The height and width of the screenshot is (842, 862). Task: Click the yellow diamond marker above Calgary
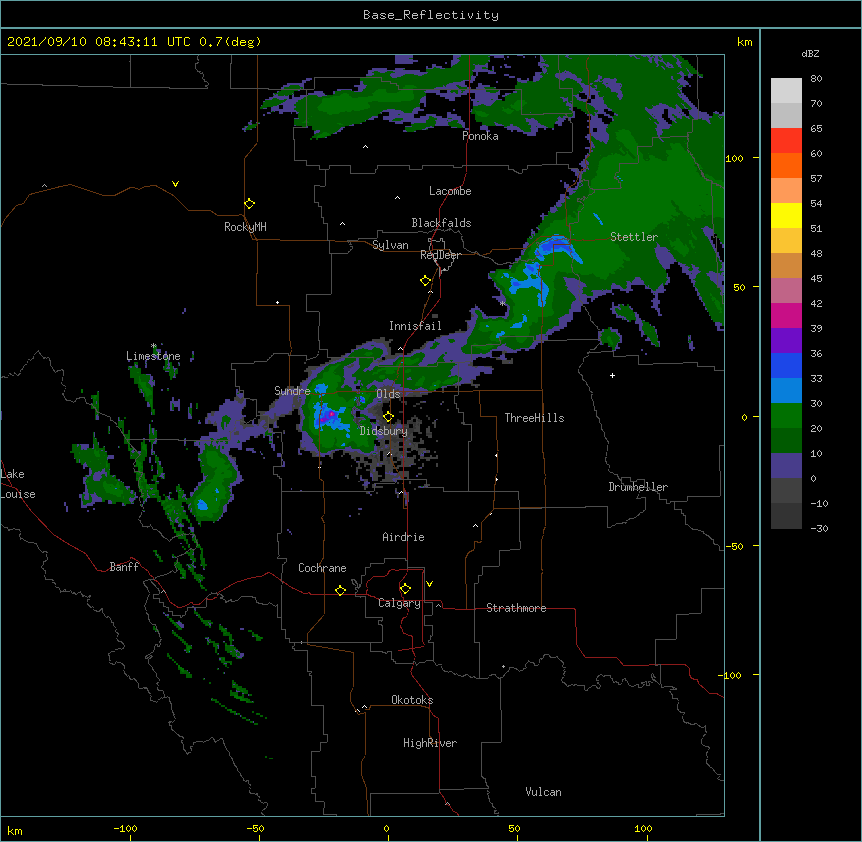[x=405, y=589]
